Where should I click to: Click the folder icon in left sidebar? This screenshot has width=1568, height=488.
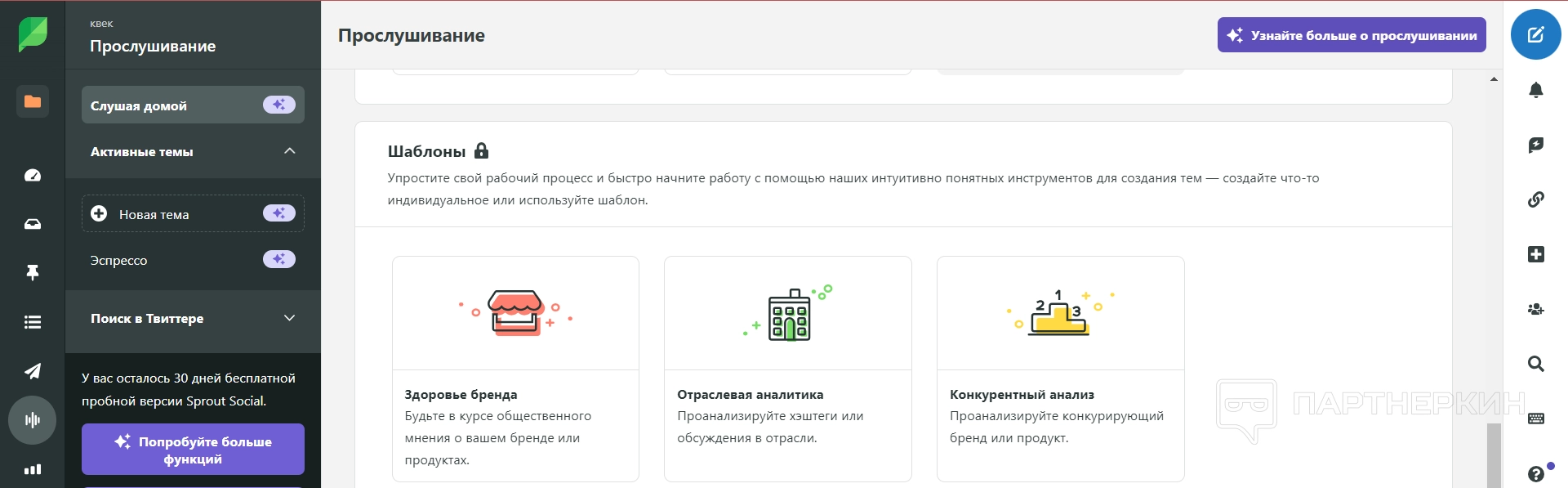tap(33, 101)
